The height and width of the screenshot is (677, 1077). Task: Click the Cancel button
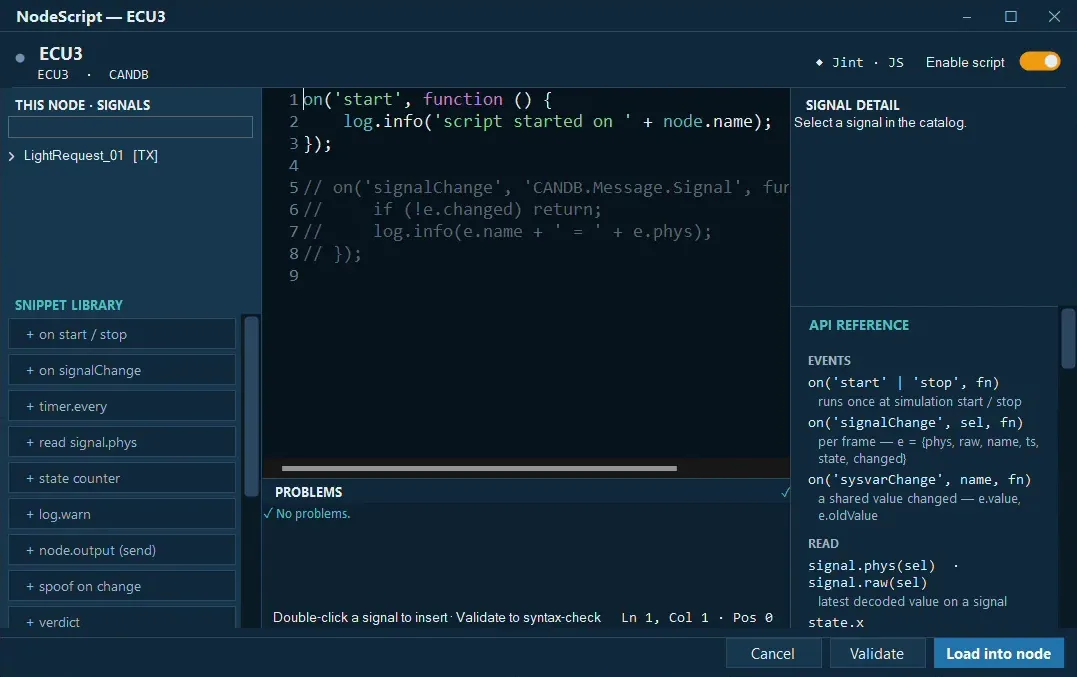click(773, 654)
